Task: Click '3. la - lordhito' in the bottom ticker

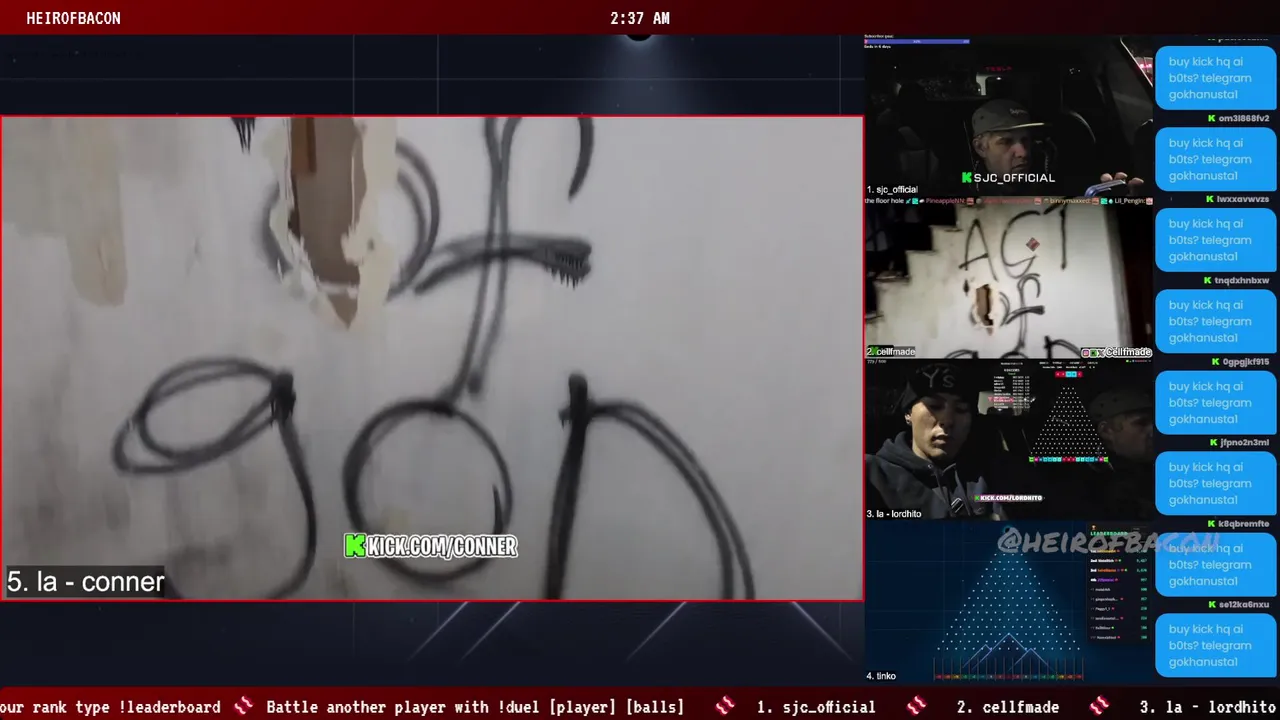Action: point(1208,707)
